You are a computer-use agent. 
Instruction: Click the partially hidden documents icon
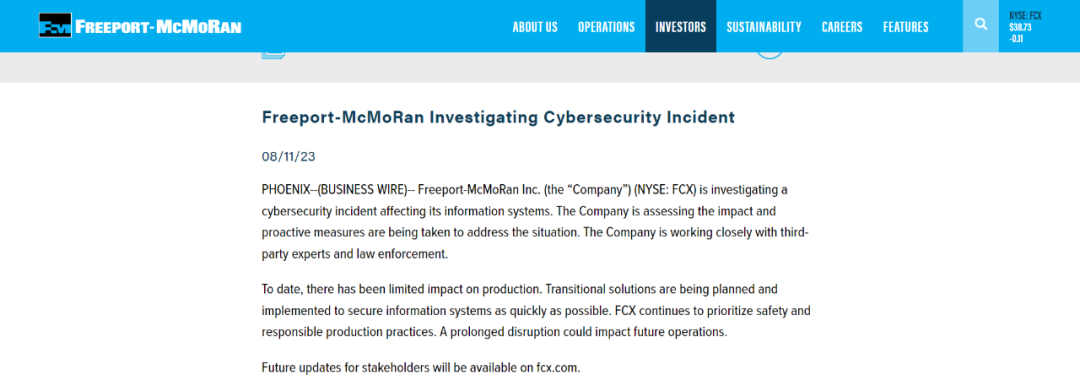[x=273, y=54]
